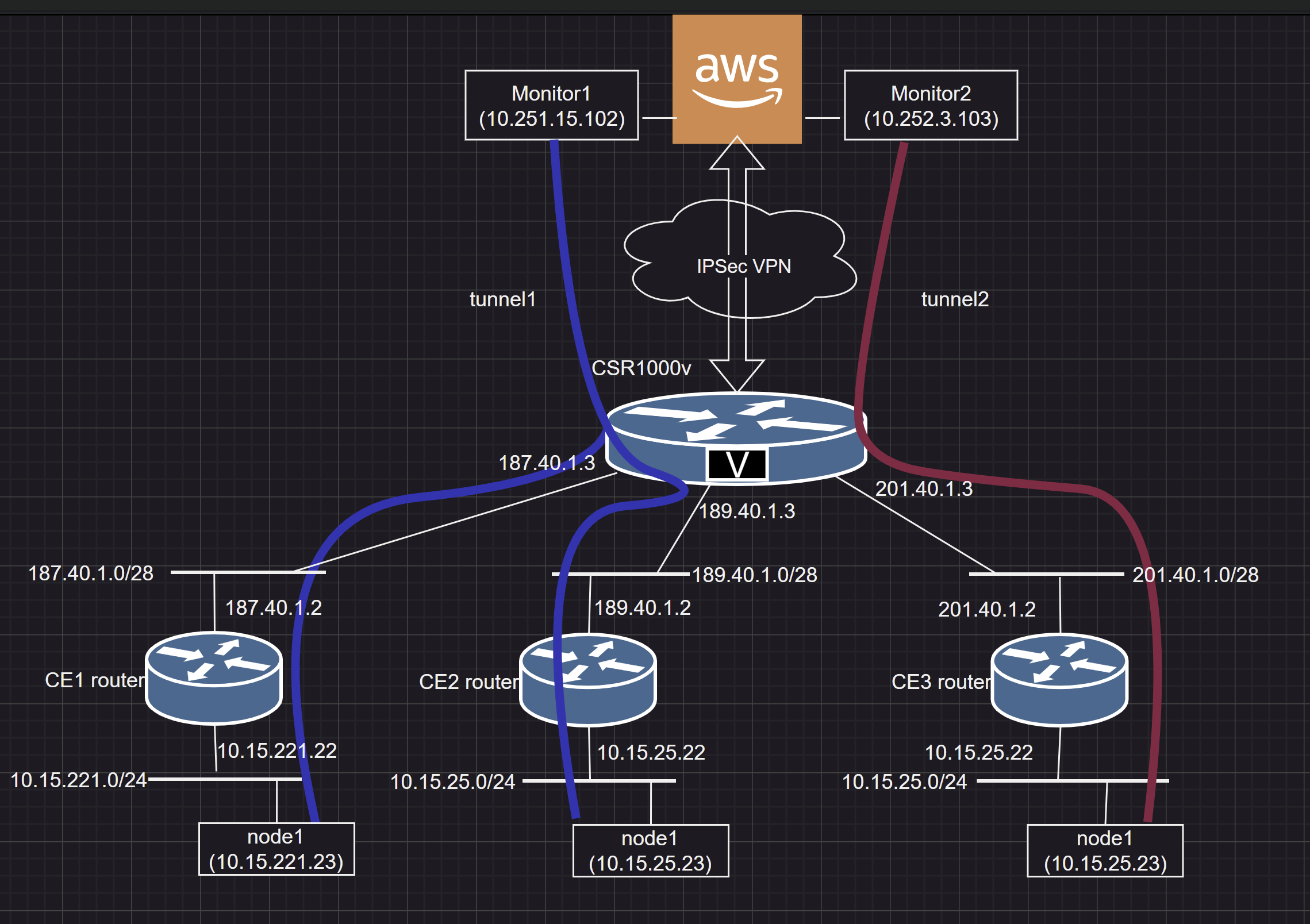The image size is (1310, 924).
Task: Click the tunnel1 text label
Action: (x=503, y=299)
